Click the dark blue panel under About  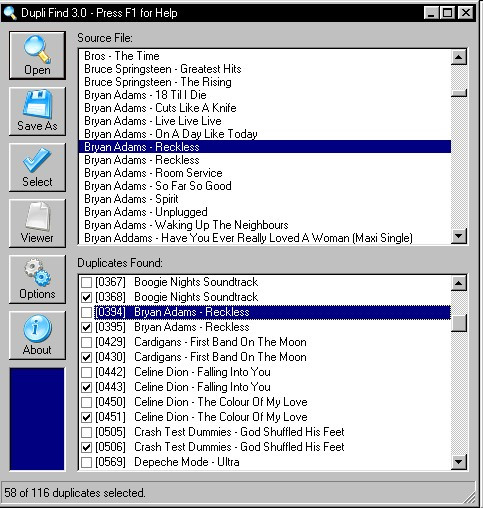pos(37,419)
